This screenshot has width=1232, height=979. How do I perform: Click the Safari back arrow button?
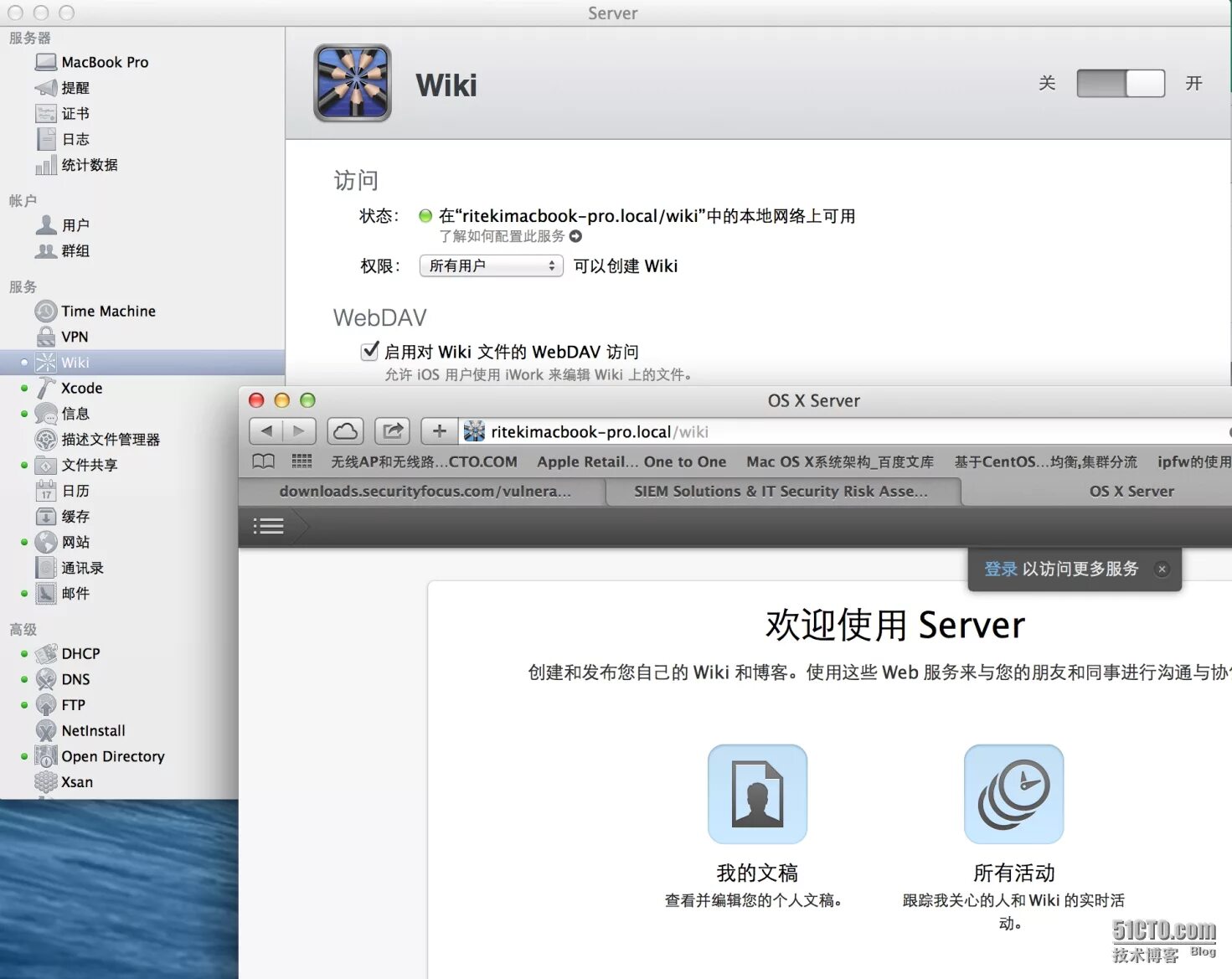pyautogui.click(x=266, y=431)
